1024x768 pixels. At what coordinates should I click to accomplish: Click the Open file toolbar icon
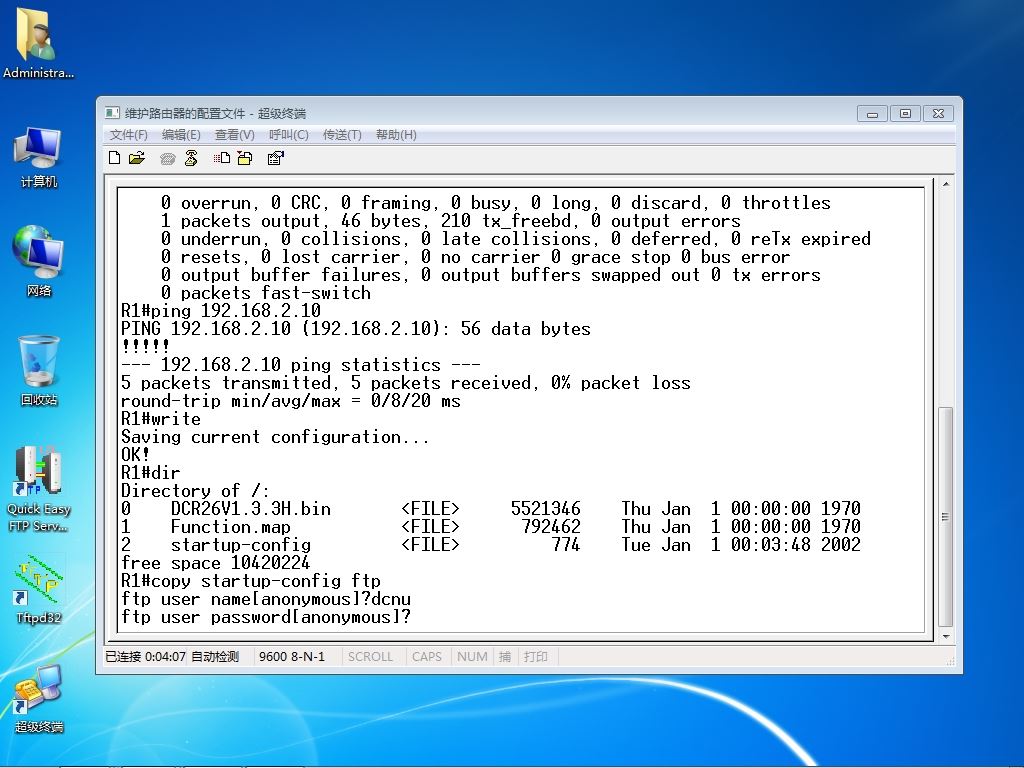click(136, 158)
